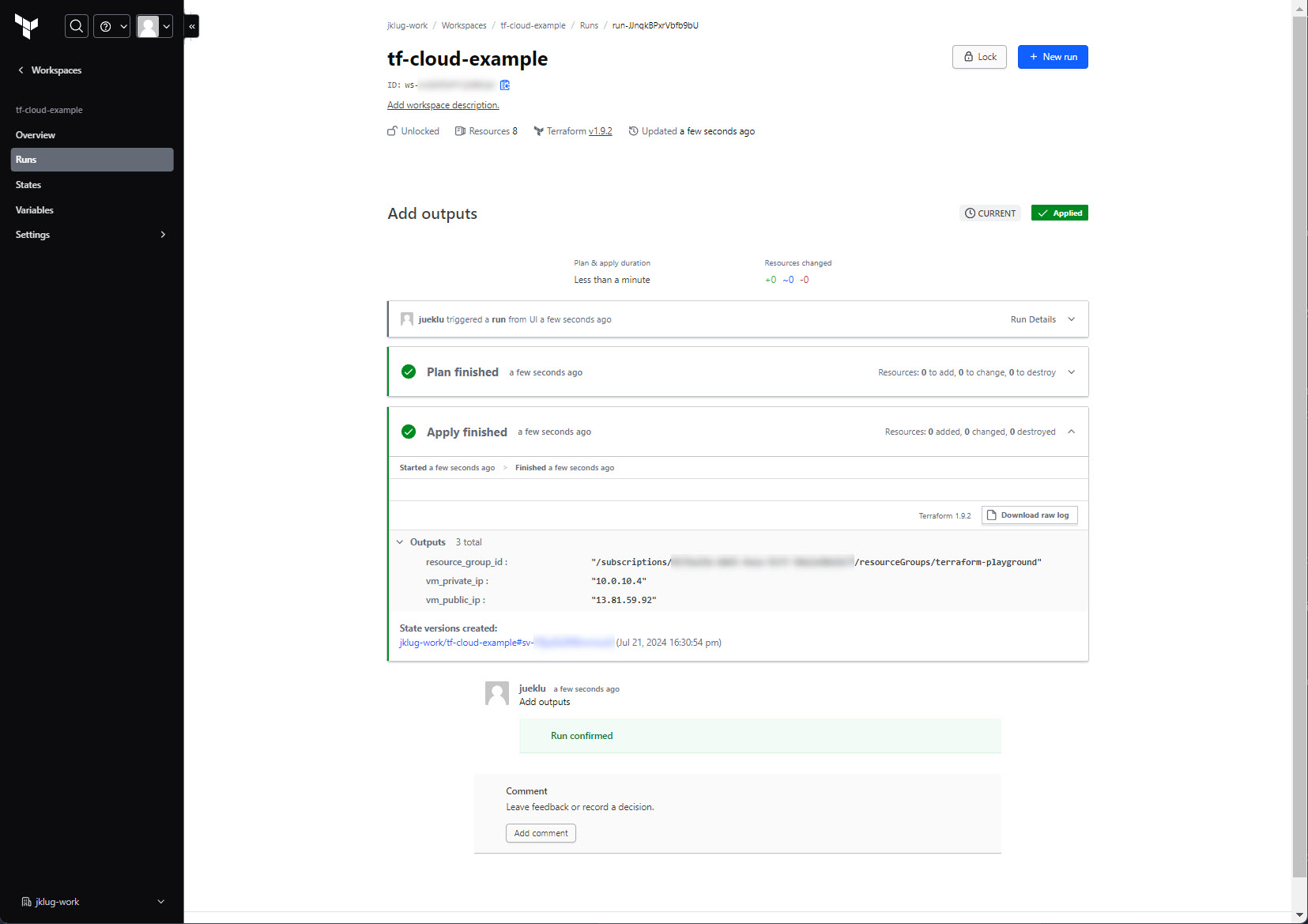Screen dimensions: 1308x924
Task: Open the user avatar account menu
Action: [154, 26]
